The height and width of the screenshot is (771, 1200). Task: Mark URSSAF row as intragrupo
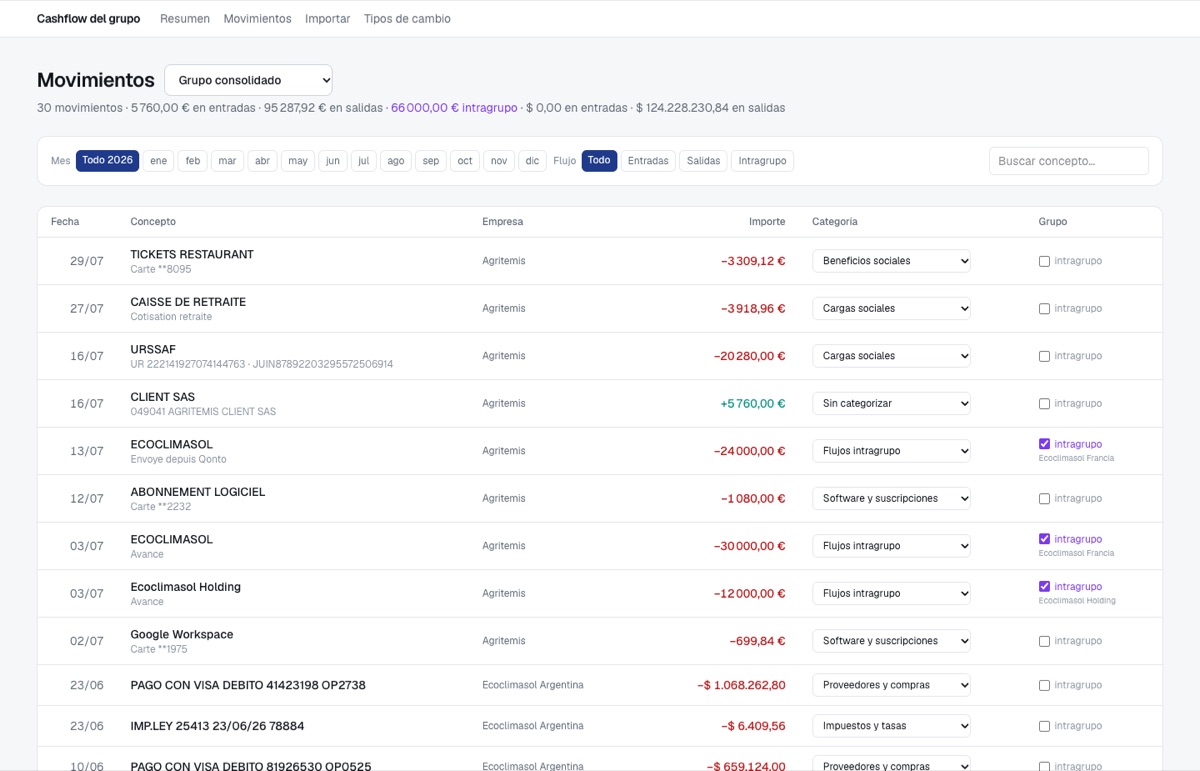pyautogui.click(x=1044, y=356)
